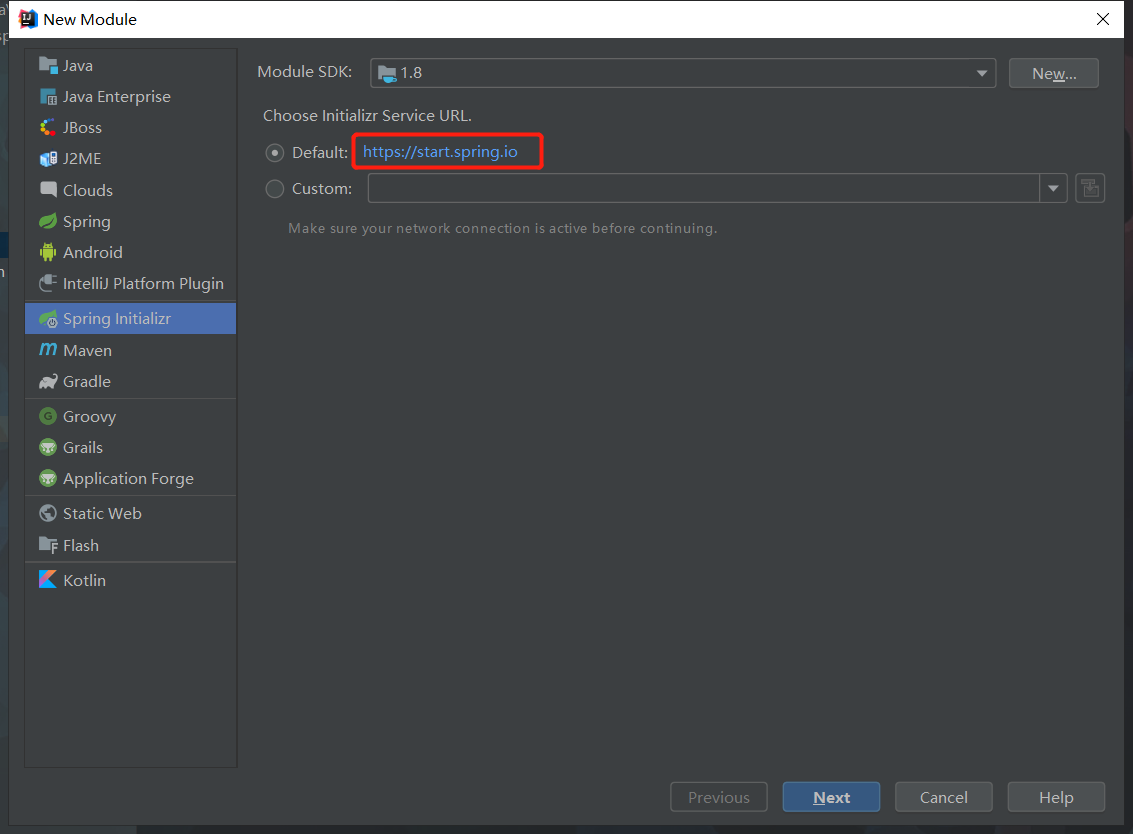This screenshot has height=834, width=1133.
Task: Pick JBoss from the module list
Action: tap(130, 127)
